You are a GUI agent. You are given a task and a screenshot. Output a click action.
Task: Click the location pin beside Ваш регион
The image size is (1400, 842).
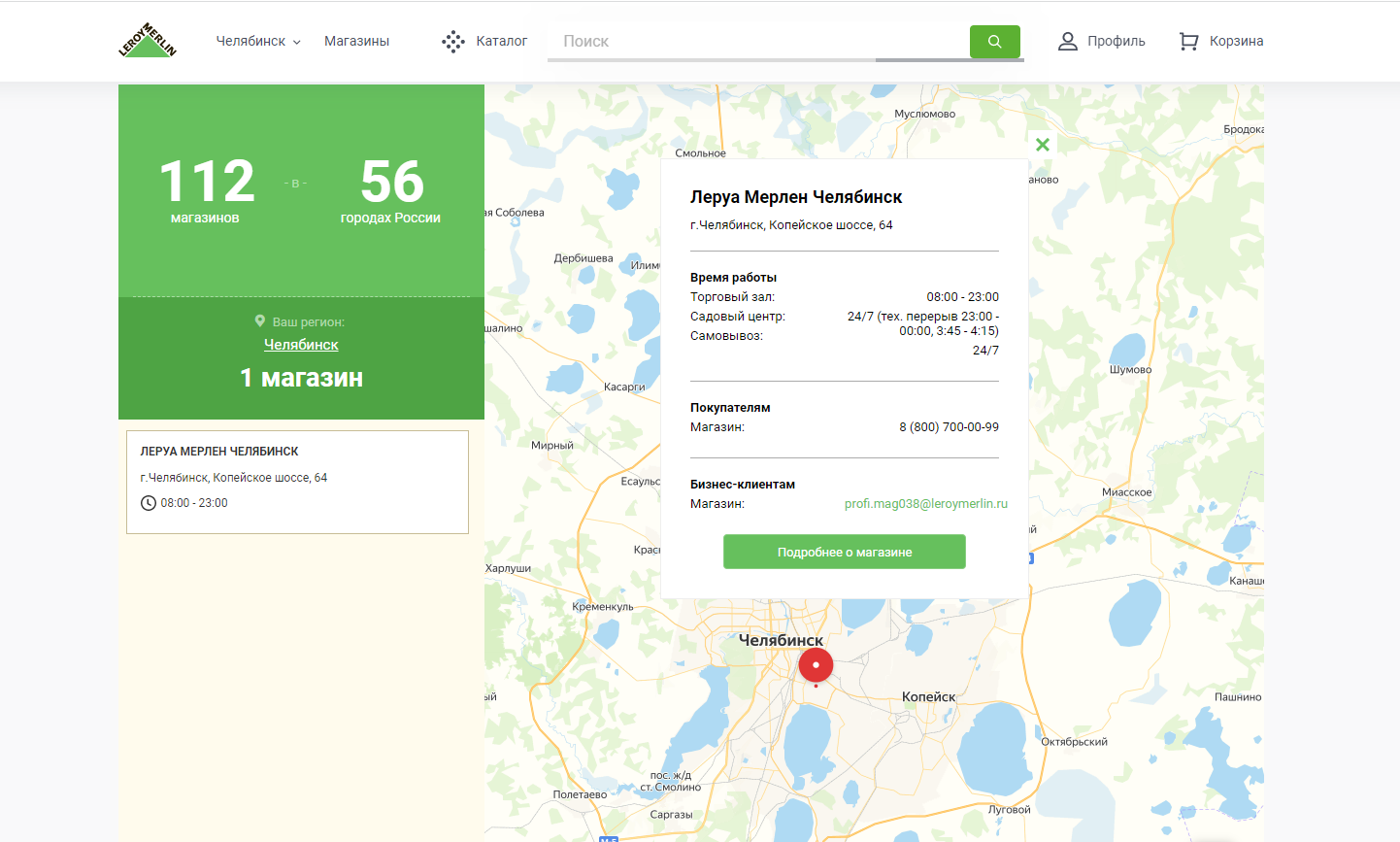tap(260, 321)
